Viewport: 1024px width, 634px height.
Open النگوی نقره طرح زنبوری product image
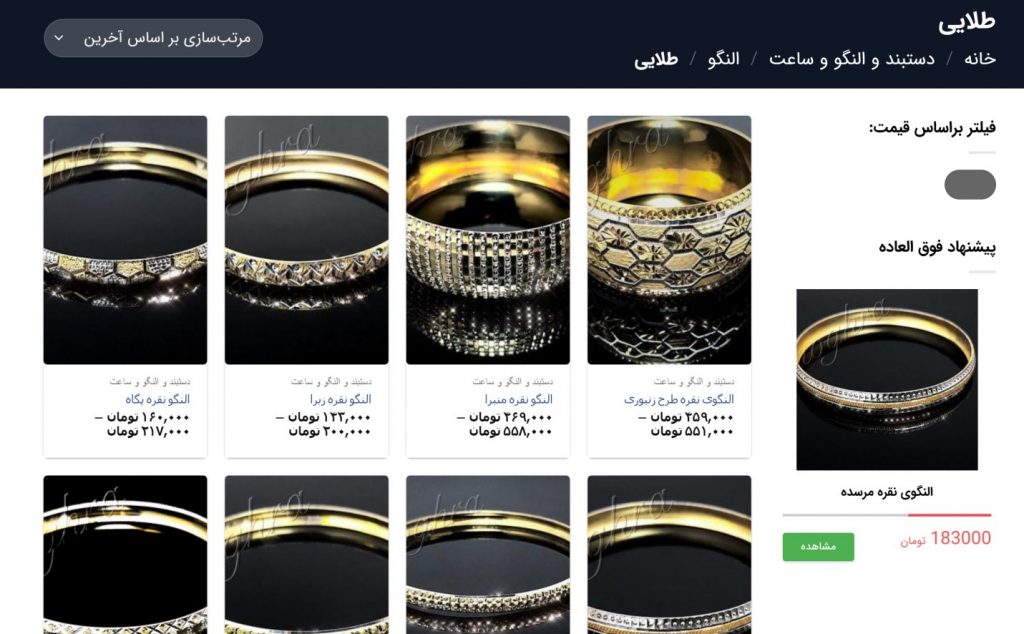(x=669, y=240)
